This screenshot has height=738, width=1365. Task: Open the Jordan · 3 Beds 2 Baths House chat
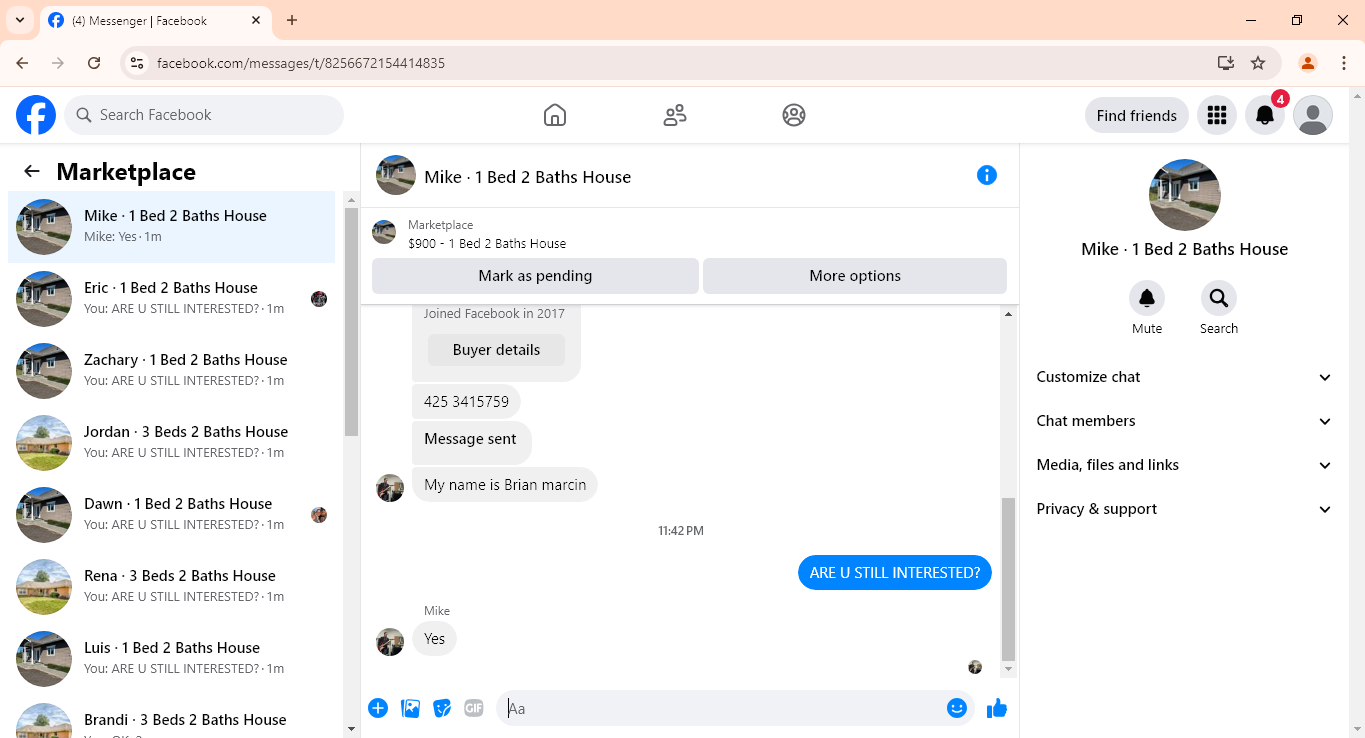pos(172,442)
